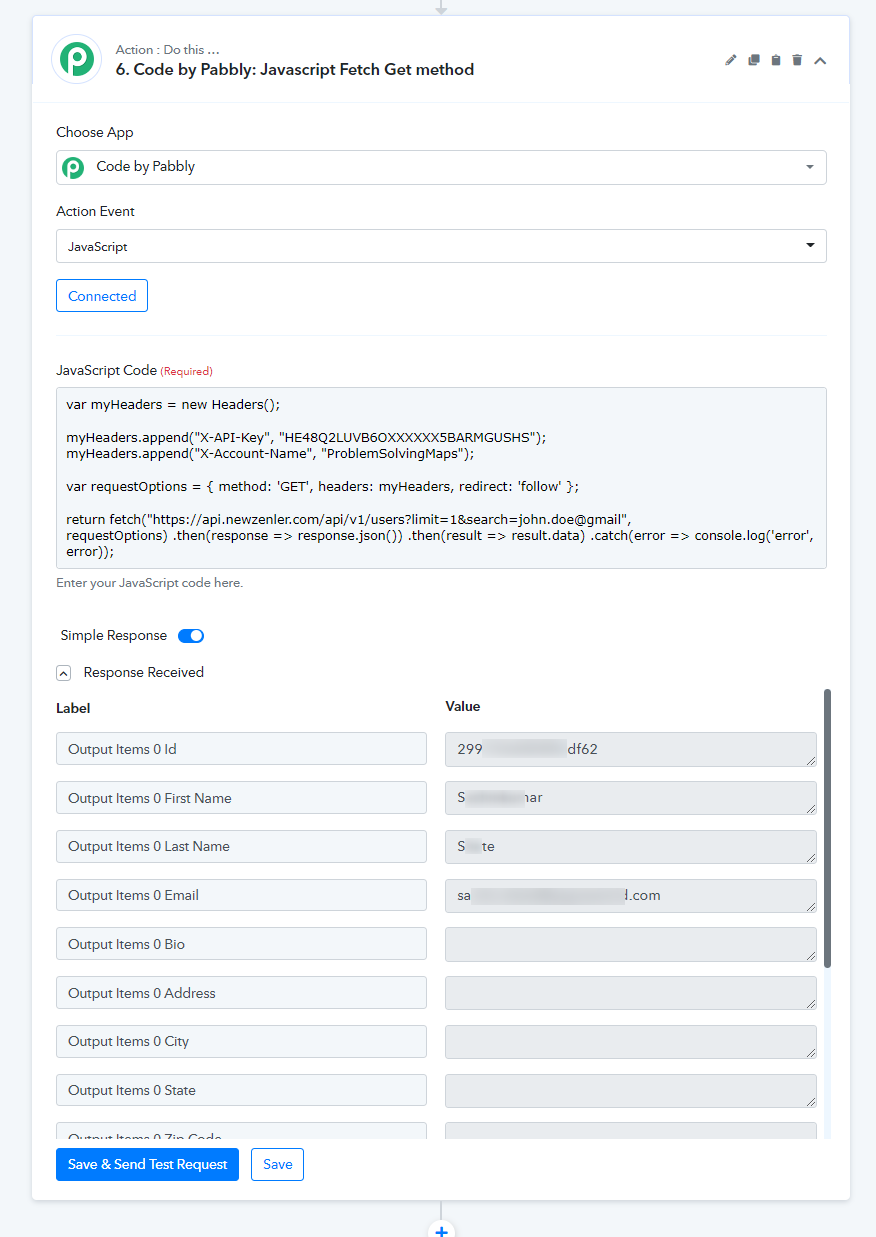The image size is (876, 1237).
Task: Click the Output Items 0 City value field
Action: tap(630, 1042)
